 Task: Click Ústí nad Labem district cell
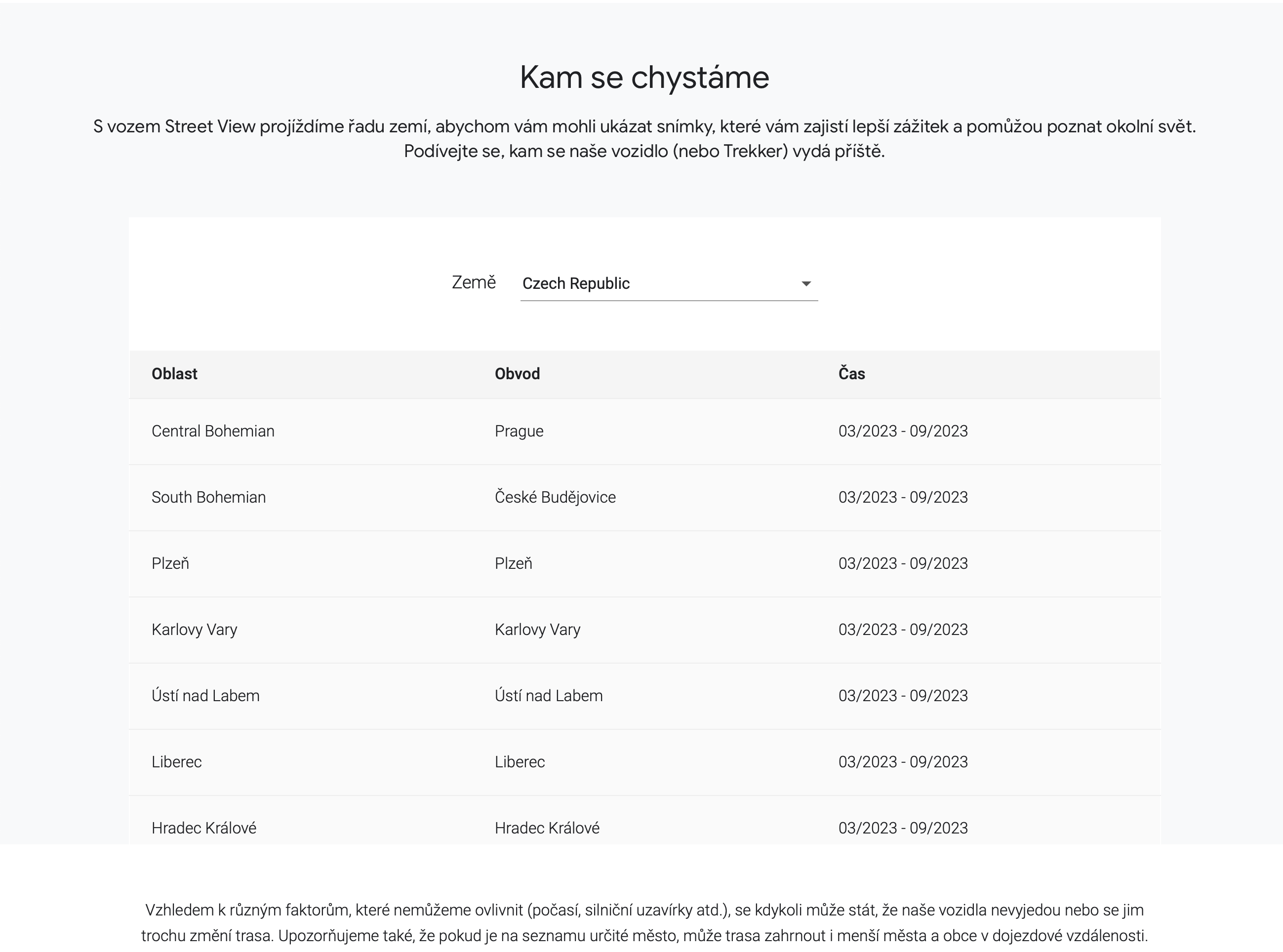click(548, 696)
